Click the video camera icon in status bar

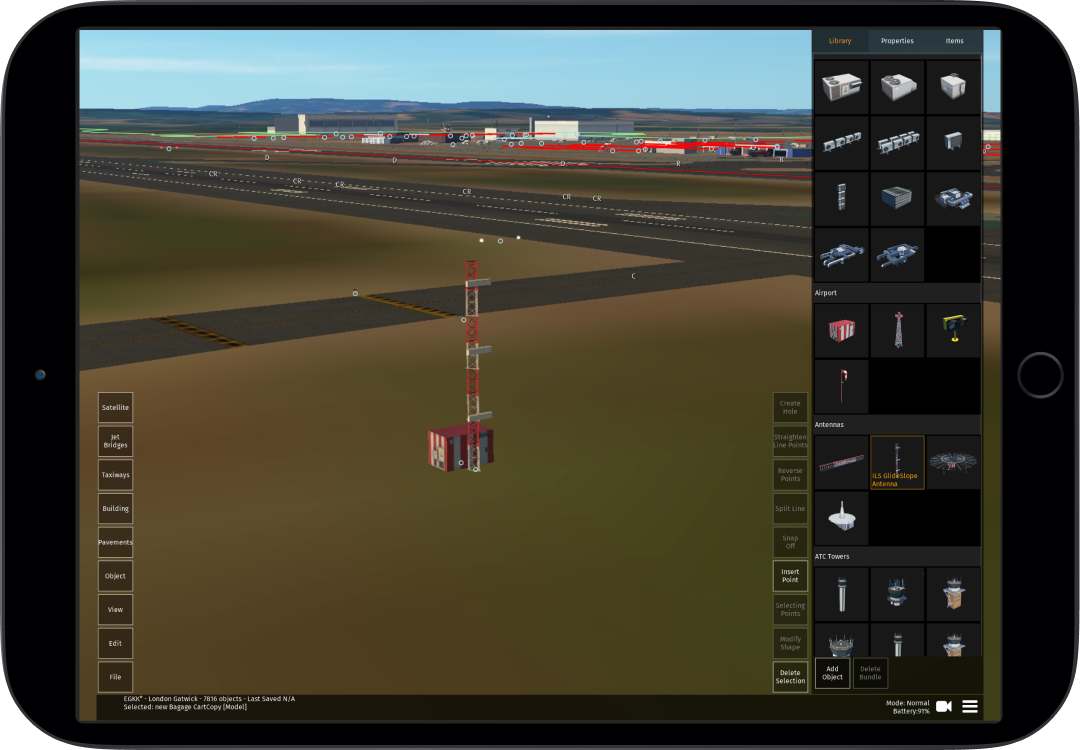(x=944, y=706)
